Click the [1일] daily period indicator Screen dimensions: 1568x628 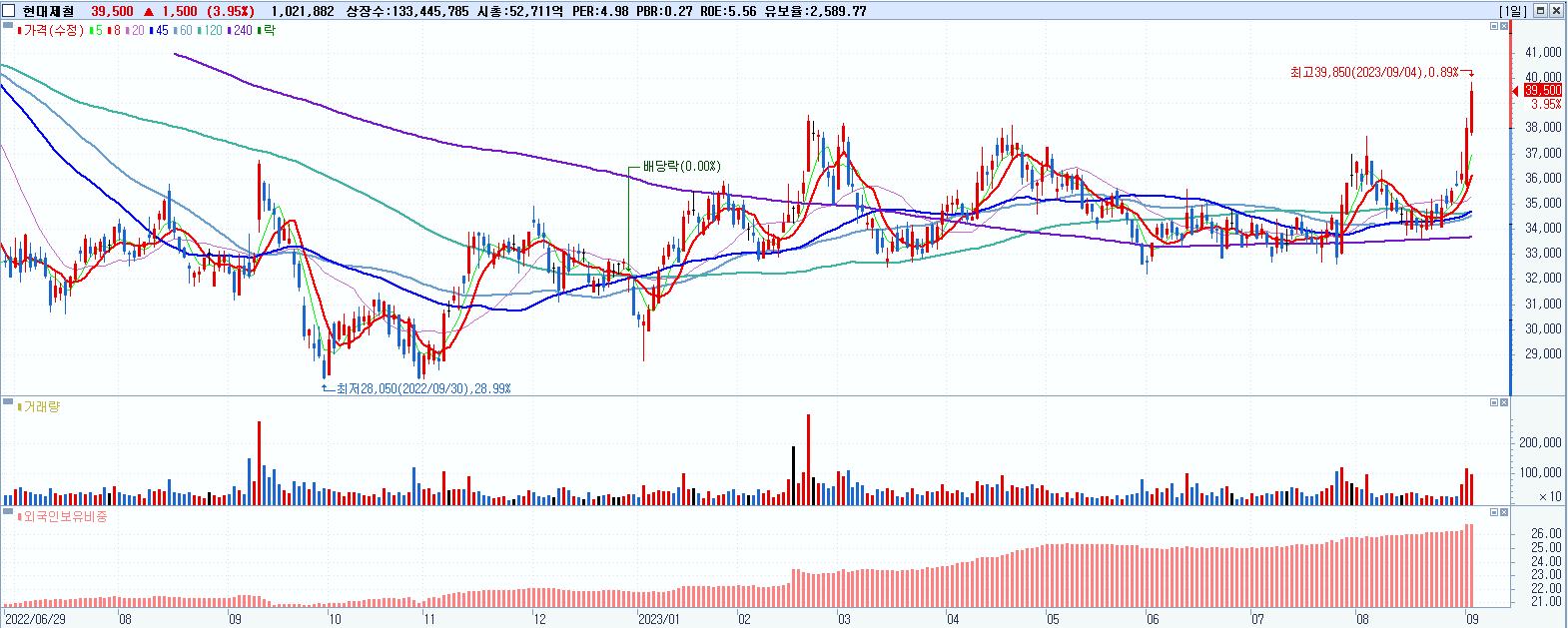click(x=1513, y=11)
